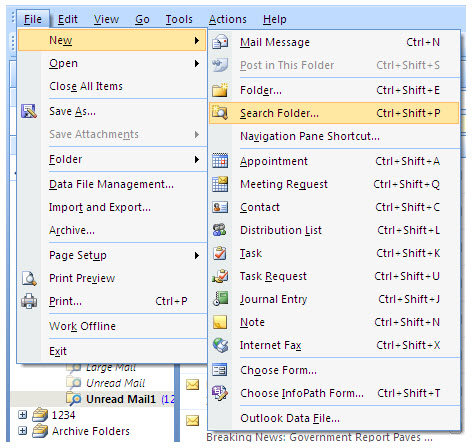Click the Print Preview icon
The width and height of the screenshot is (473, 448).
tap(29, 278)
